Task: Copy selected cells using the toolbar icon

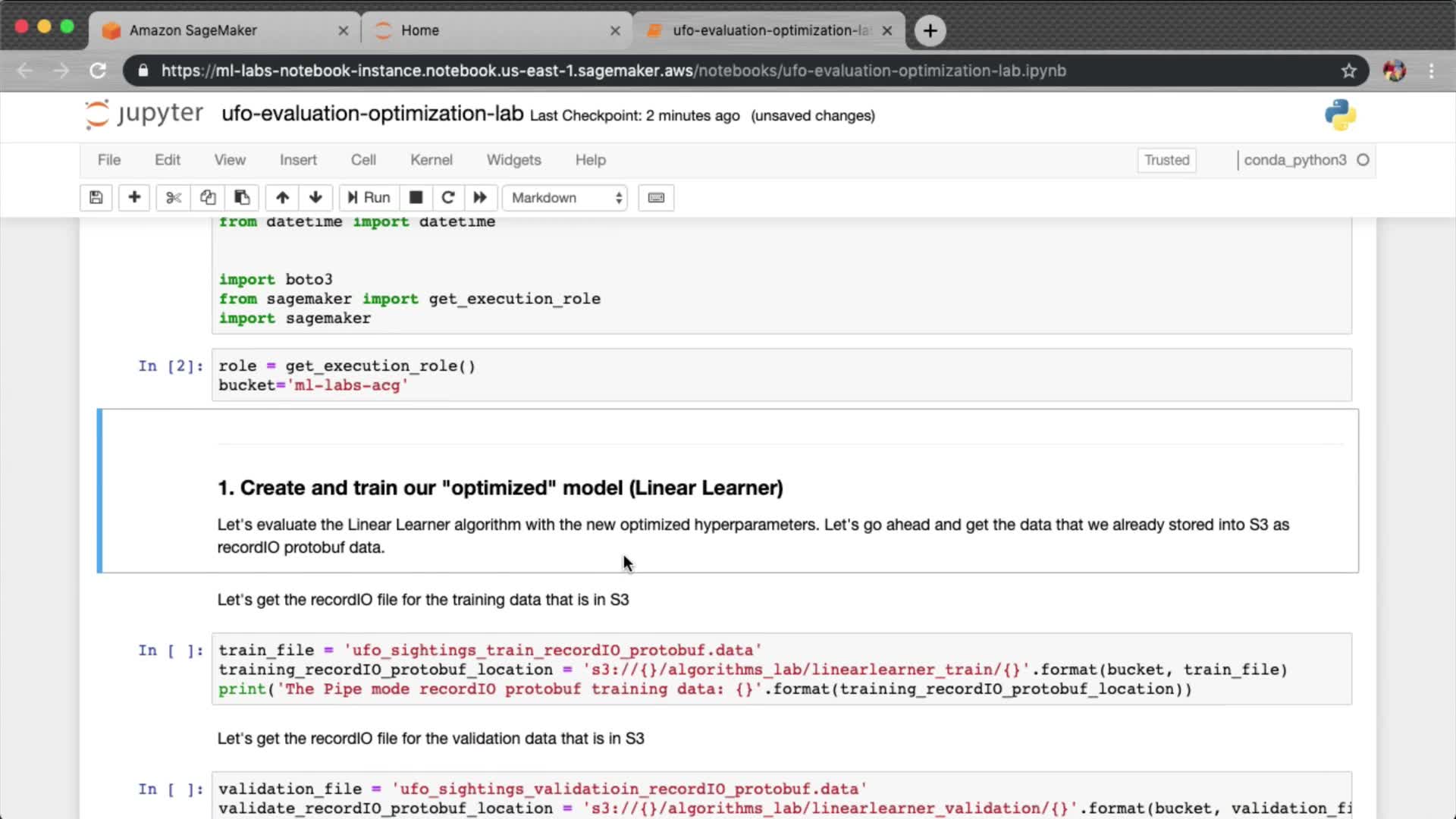Action: (x=208, y=198)
